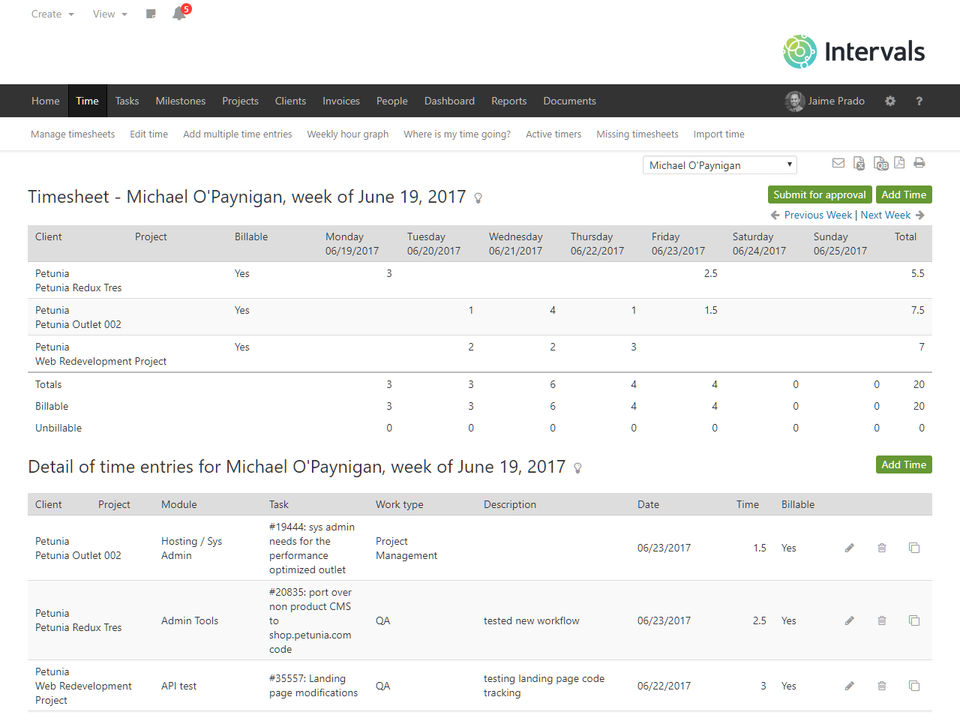Open the help question mark icon
Image resolution: width=960 pixels, height=713 pixels.
919,101
